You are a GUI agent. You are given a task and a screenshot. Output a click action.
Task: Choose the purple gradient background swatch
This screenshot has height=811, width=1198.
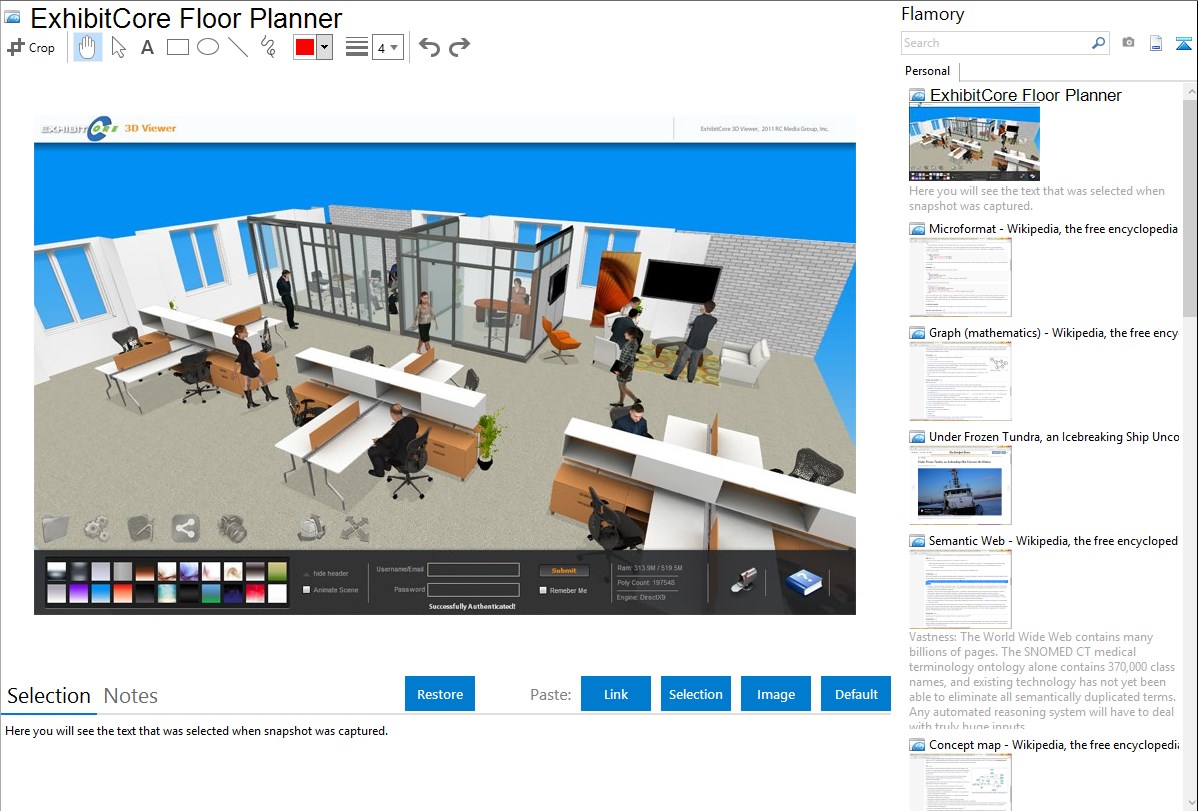[x=79, y=593]
